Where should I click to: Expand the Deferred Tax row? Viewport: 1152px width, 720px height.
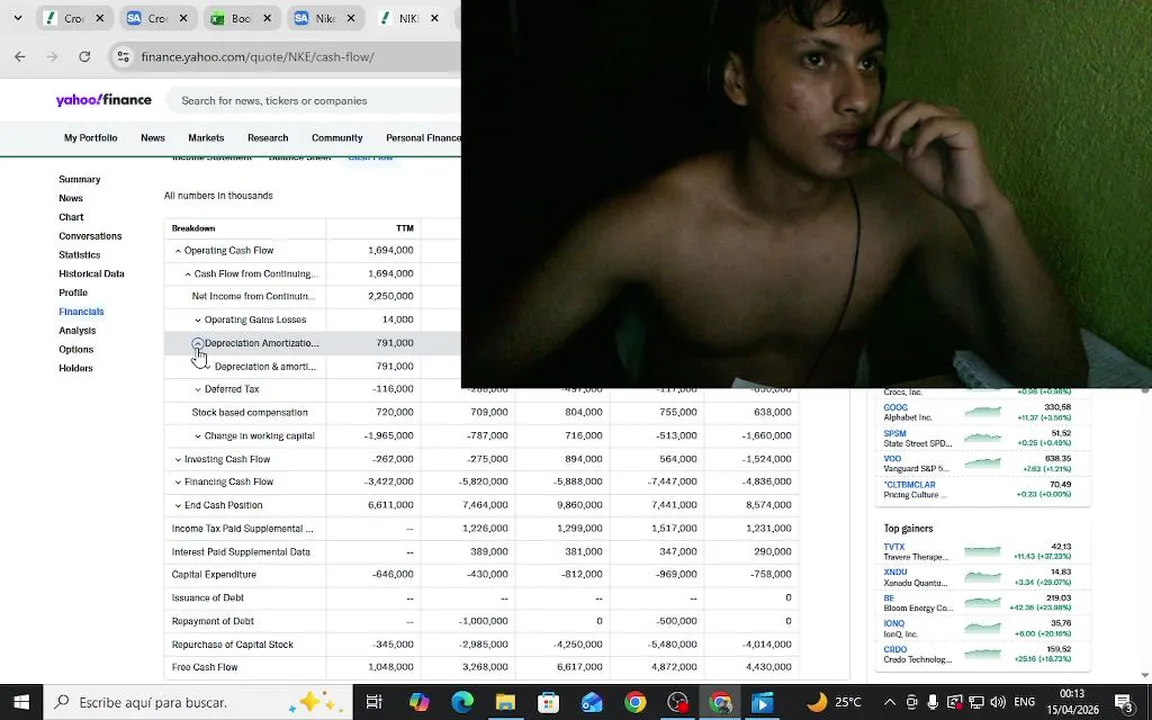click(198, 389)
